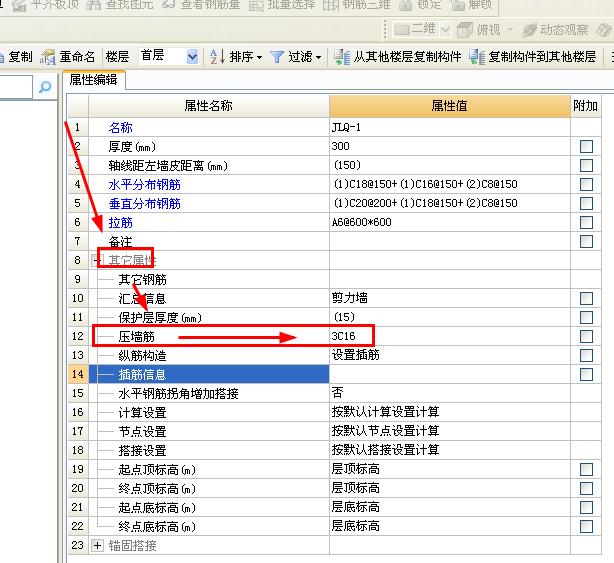Select the 厚度 value 300
Screen dimensions: 614x563
click(x=450, y=146)
